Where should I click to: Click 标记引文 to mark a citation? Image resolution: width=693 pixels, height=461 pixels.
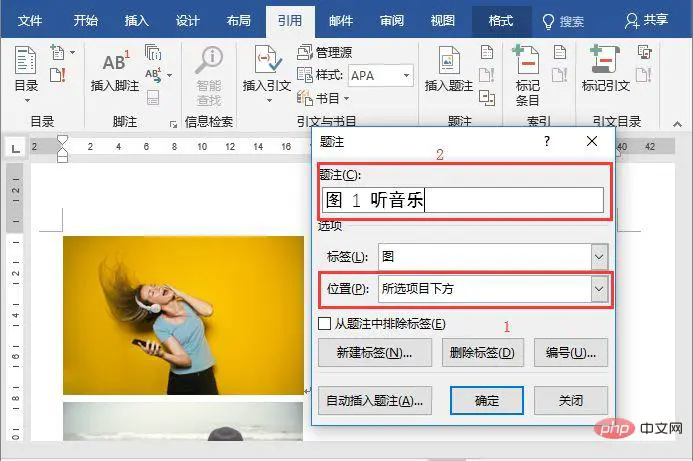click(x=605, y=69)
